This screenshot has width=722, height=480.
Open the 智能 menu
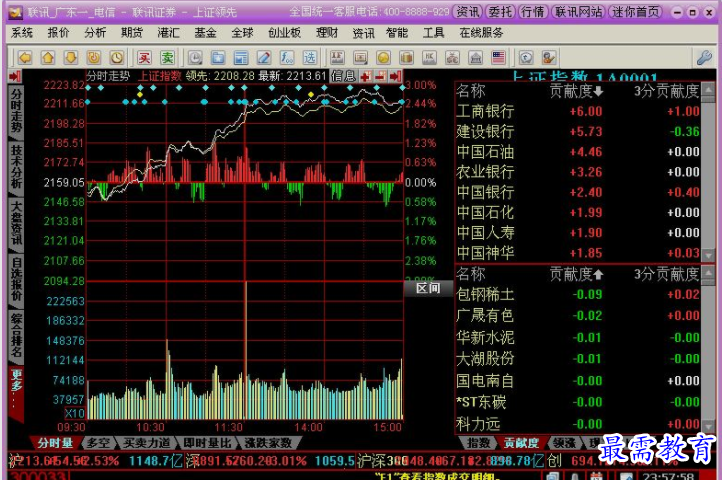397,33
